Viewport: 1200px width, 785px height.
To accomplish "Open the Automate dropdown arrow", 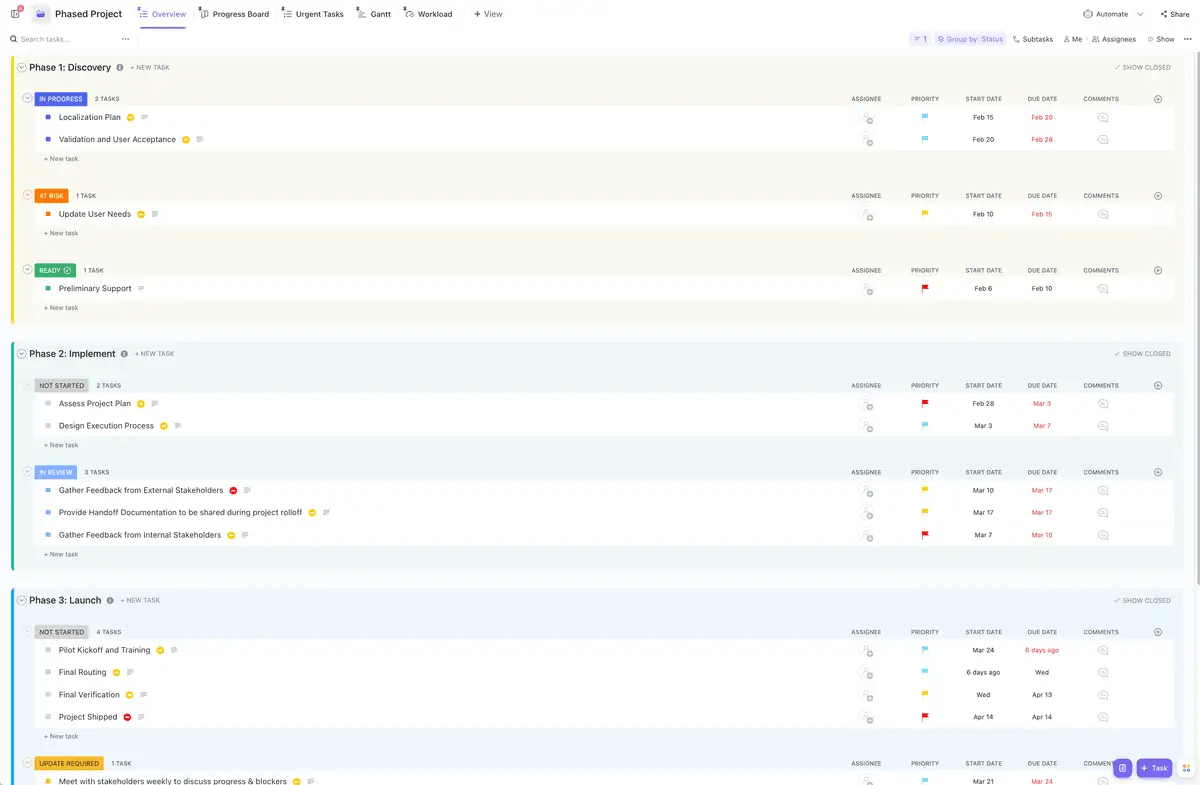I will [1140, 14].
